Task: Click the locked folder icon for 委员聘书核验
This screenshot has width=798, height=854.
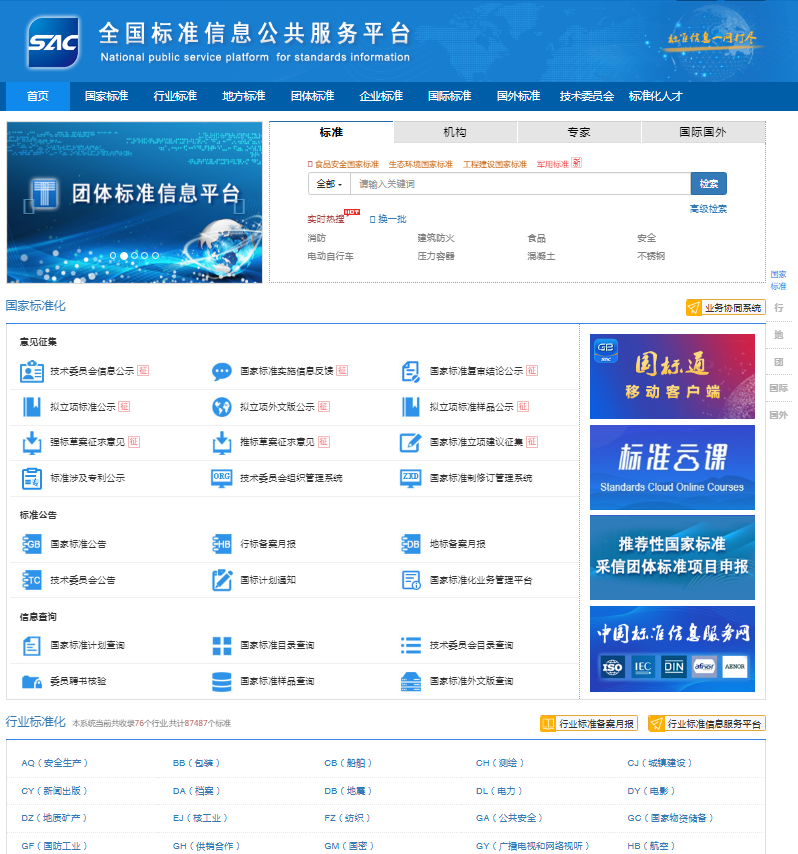Action: tap(32, 681)
